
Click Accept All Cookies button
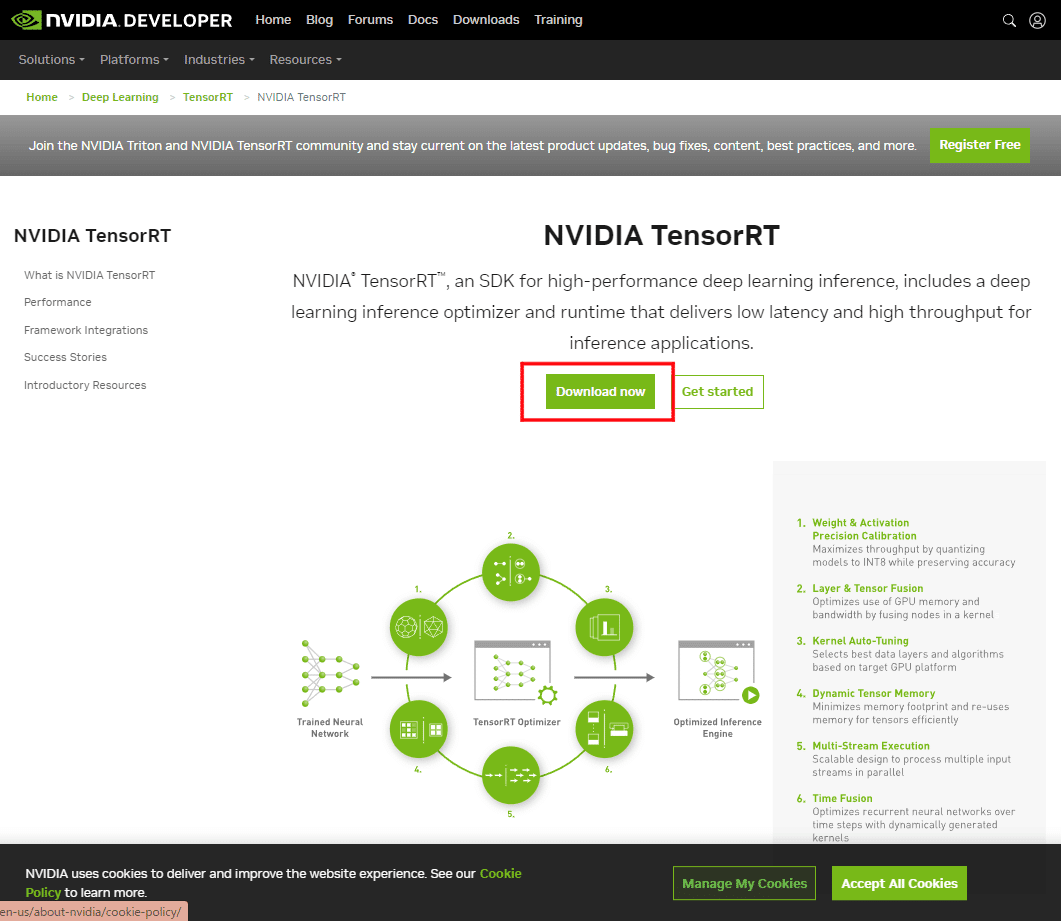pos(899,883)
